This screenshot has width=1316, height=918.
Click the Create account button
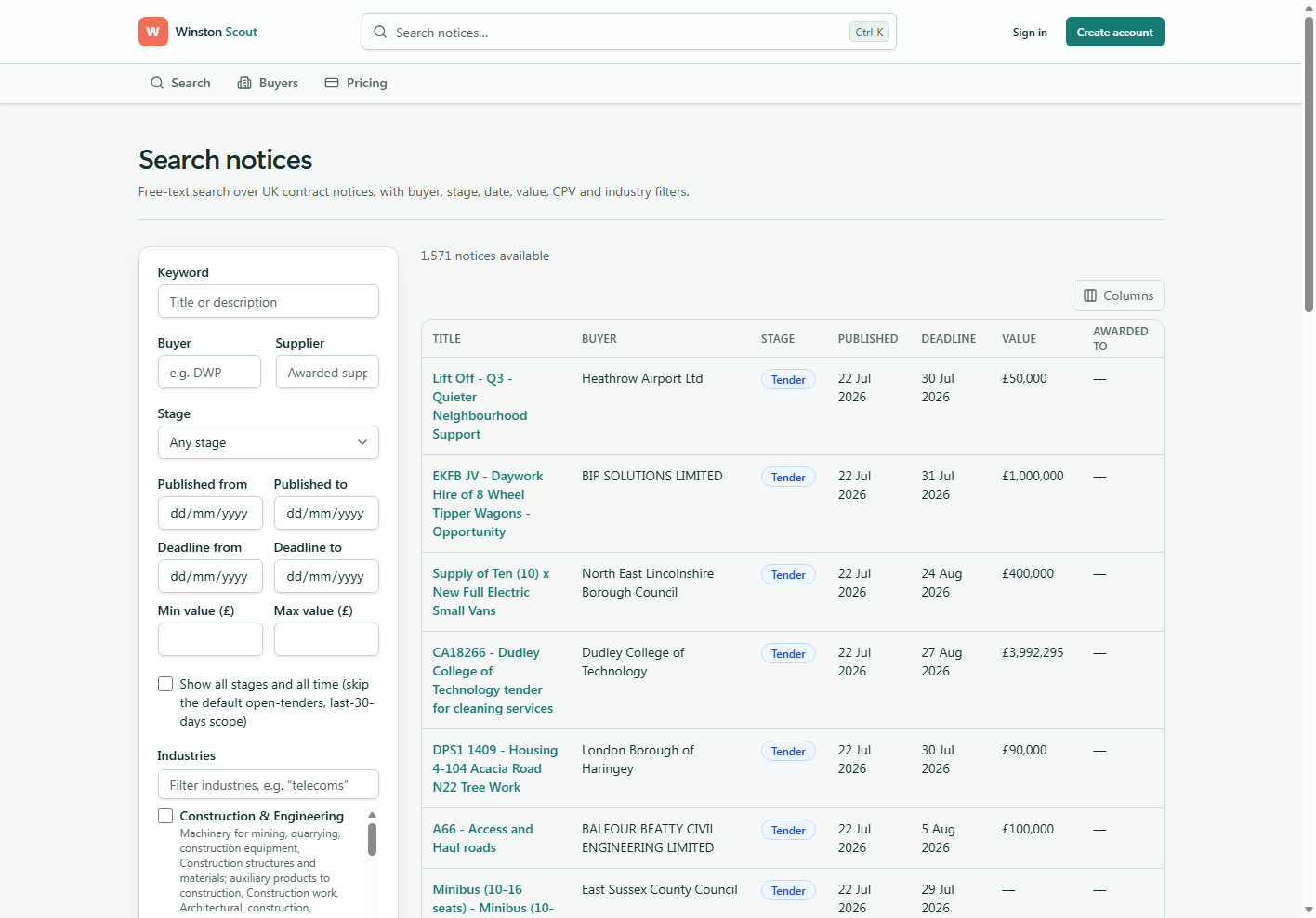click(x=1114, y=32)
